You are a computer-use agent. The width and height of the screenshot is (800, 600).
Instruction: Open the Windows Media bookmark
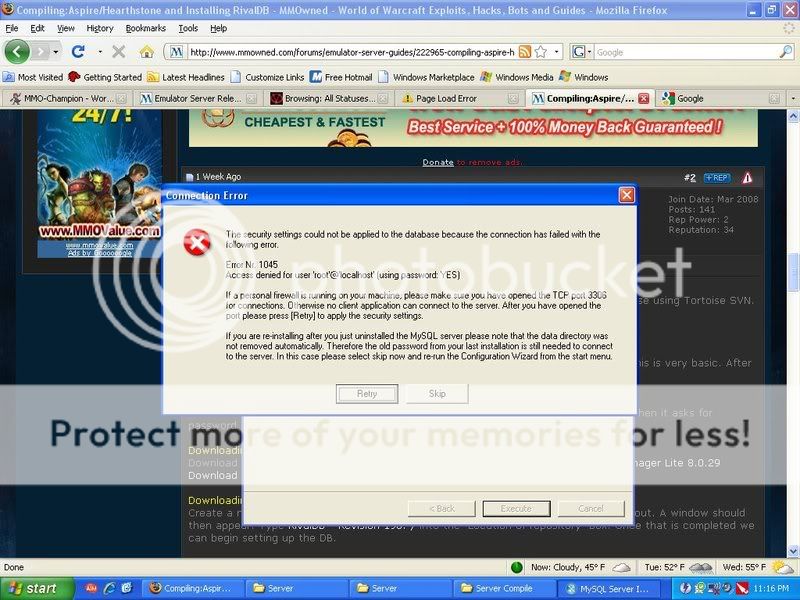(x=517, y=77)
